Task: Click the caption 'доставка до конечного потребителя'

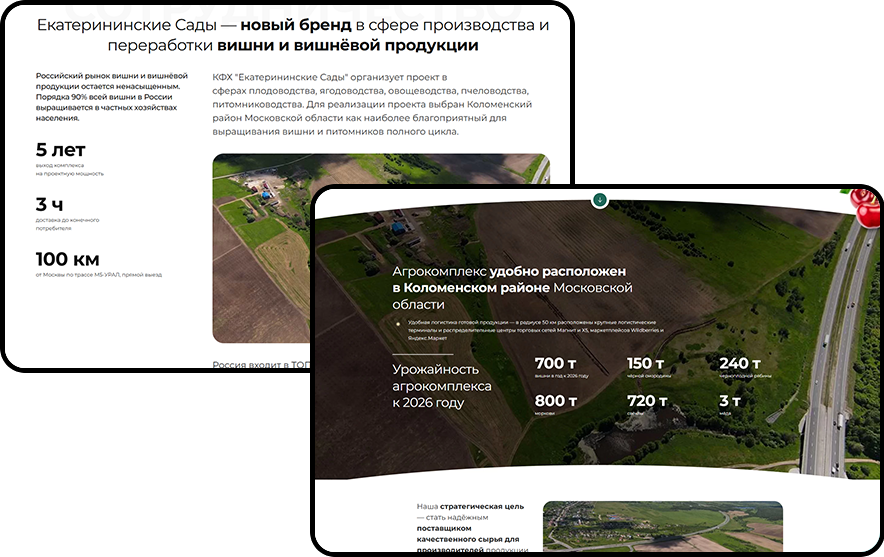Action: [x=67, y=224]
